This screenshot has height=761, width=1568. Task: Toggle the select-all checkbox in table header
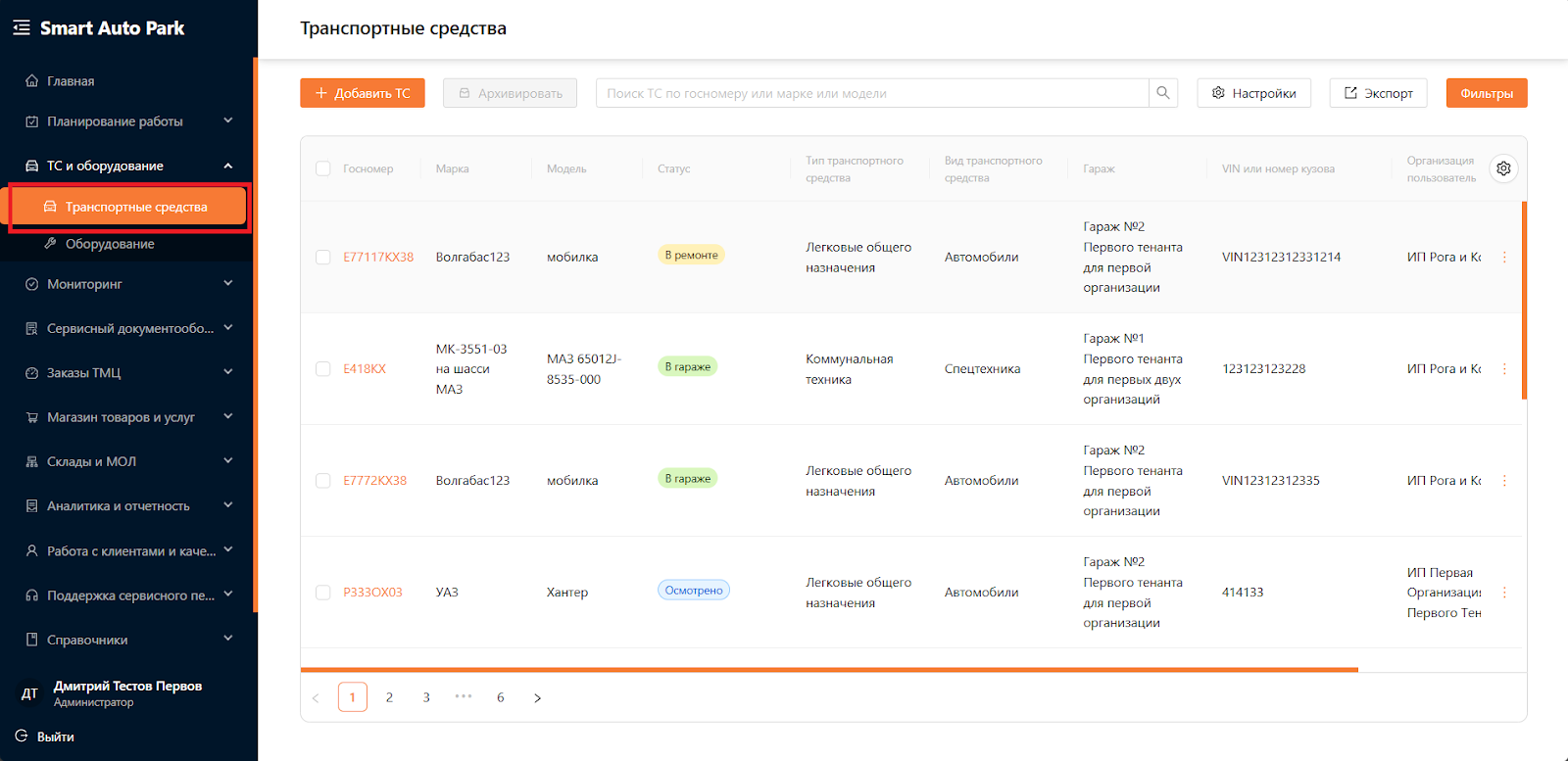pyautogui.click(x=323, y=168)
